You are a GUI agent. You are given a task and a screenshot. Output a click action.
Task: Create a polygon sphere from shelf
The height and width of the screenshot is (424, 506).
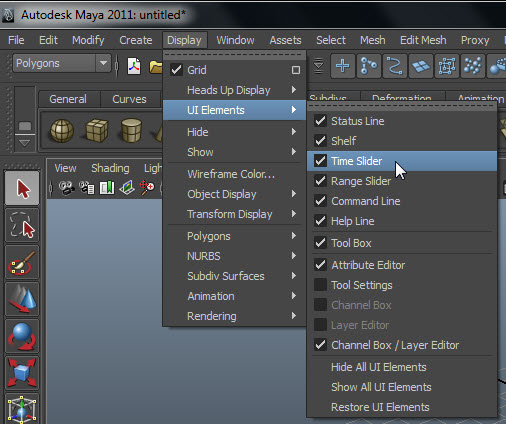[x=62, y=130]
